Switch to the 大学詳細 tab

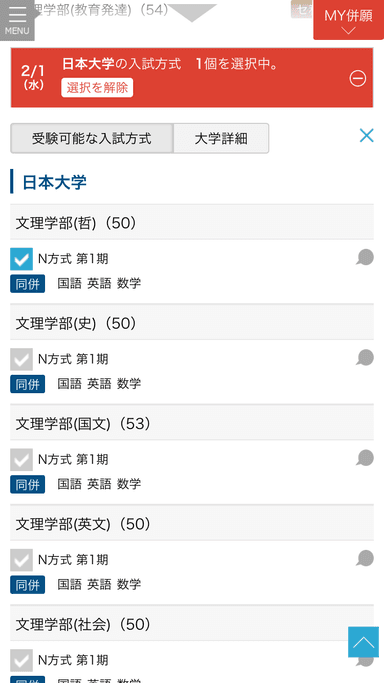(221, 139)
